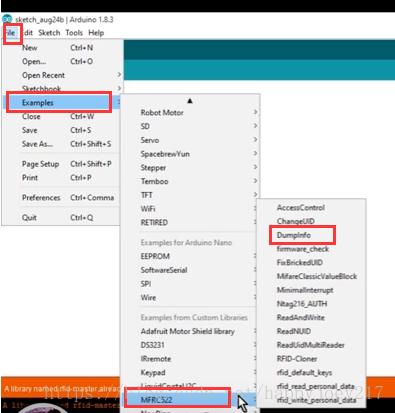Open the RFID-Cloner example
The height and width of the screenshot is (413, 395).
click(311, 359)
